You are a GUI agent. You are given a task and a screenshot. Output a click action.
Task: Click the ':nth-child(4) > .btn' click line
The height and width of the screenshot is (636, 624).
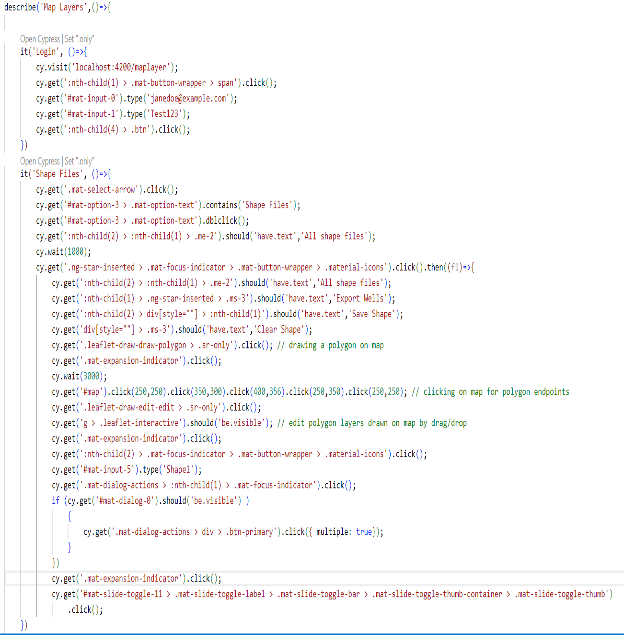point(112,130)
